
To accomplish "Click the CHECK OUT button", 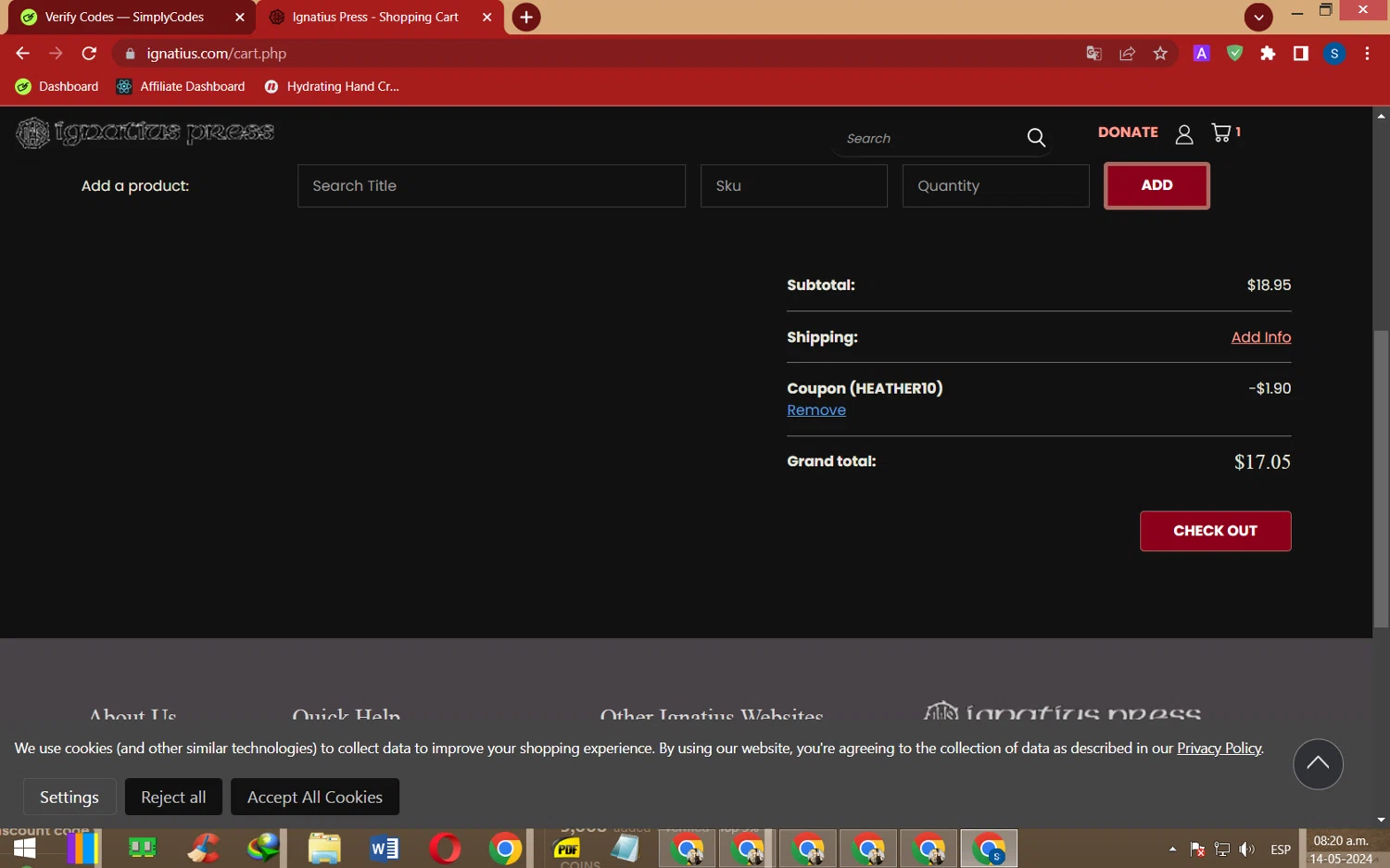I will pyautogui.click(x=1215, y=531).
